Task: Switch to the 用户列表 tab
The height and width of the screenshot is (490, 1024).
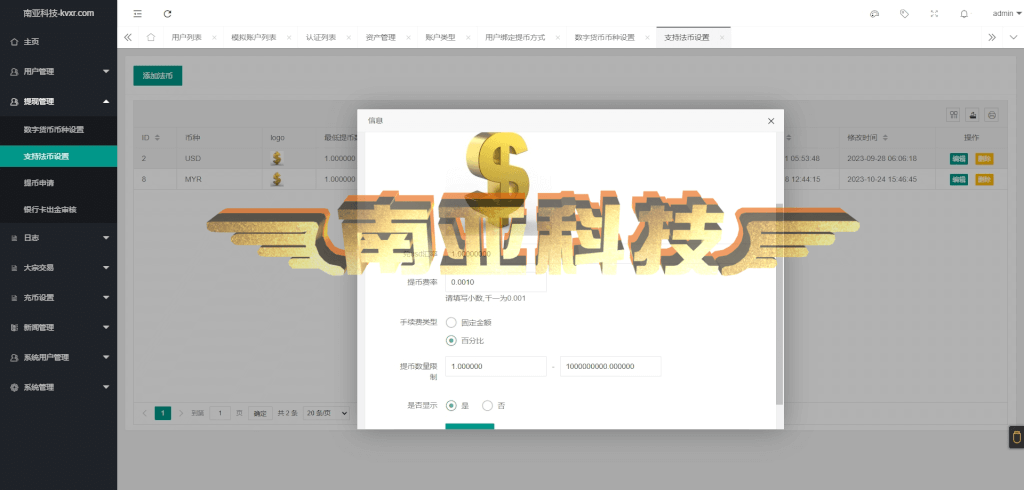Action: click(187, 38)
